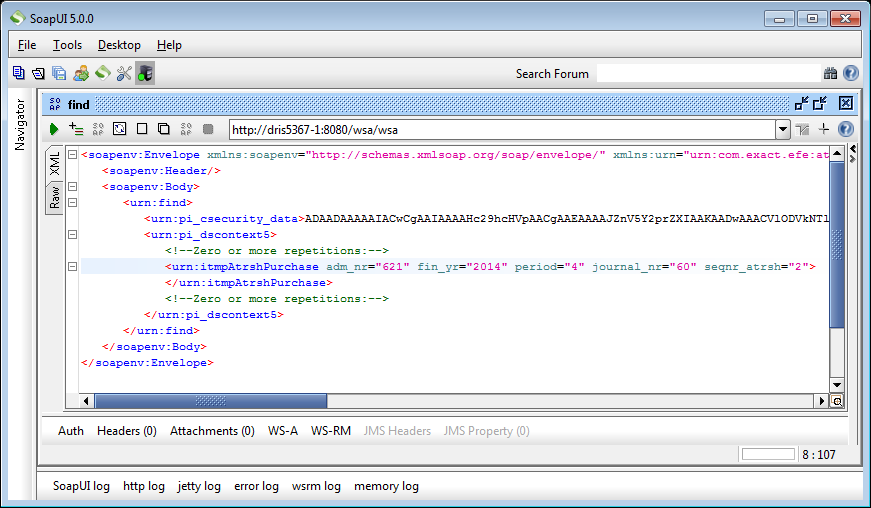Click the horizontal scrollbar left arrow
The width and height of the screenshot is (871, 508).
[x=86, y=400]
